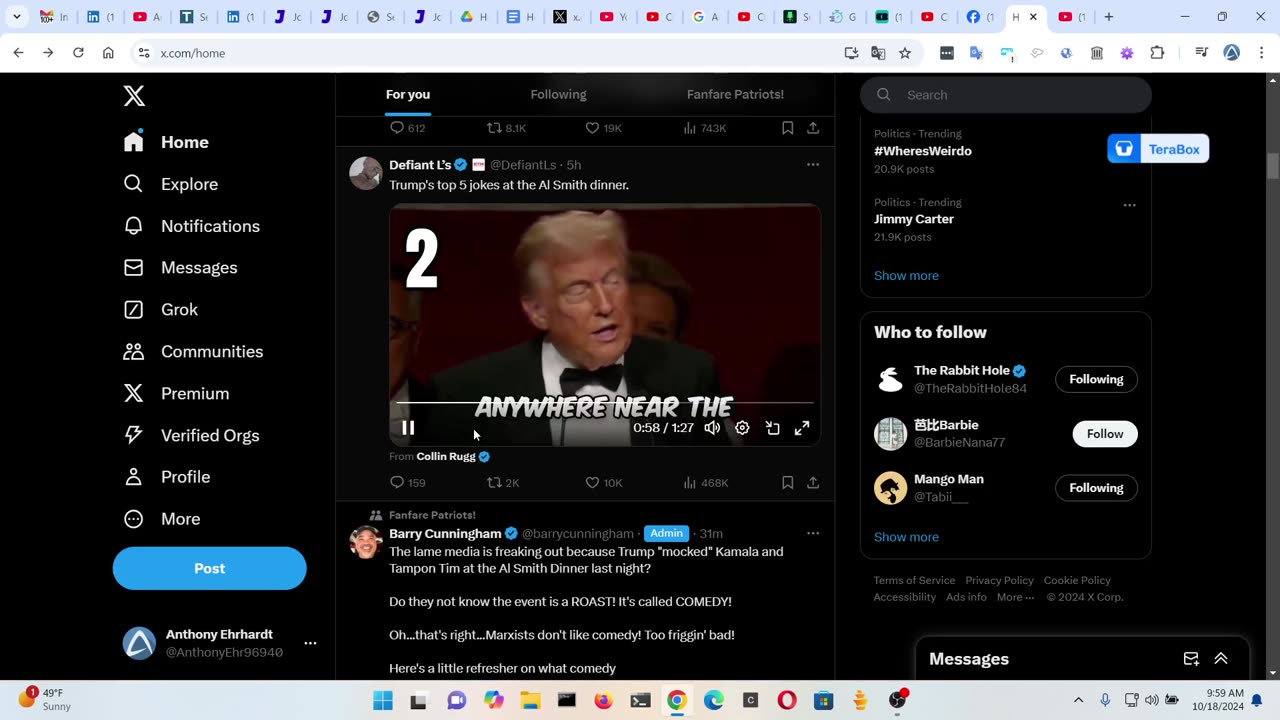Toggle Following for Mango Man

pos(1096,488)
